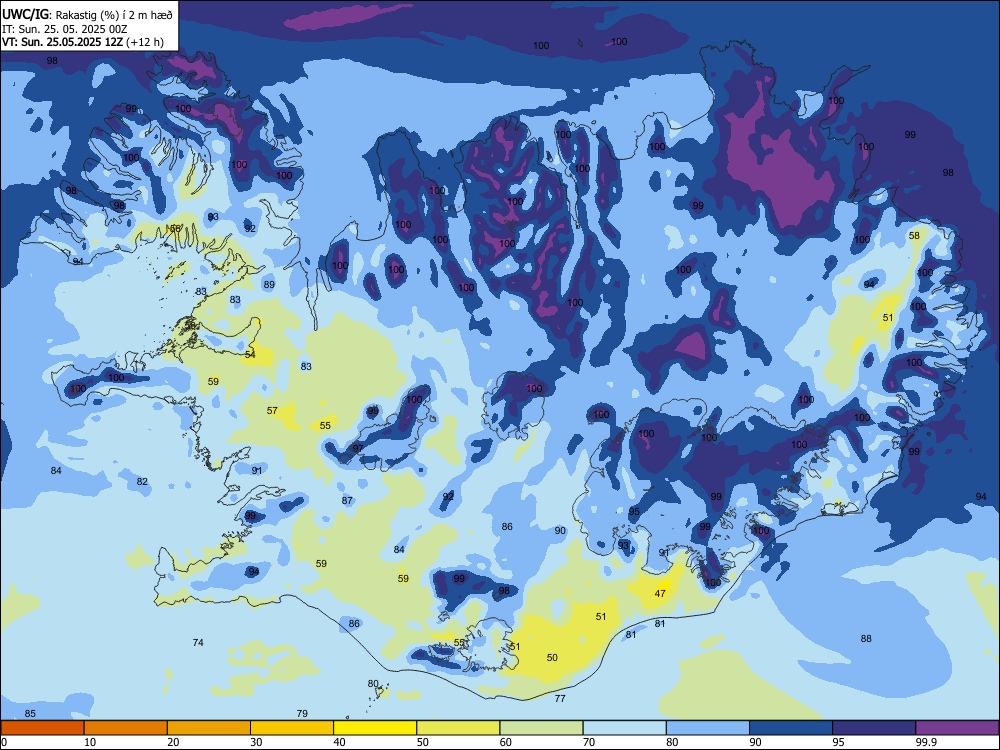Click the dark orange 0–10 legend swatch

click(42, 728)
